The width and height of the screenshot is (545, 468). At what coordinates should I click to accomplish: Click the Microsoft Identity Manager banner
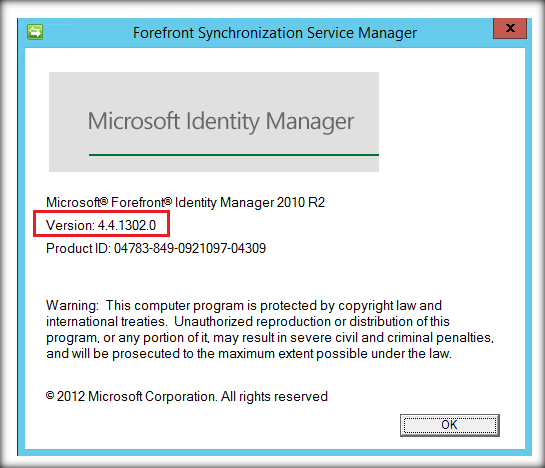coord(214,122)
